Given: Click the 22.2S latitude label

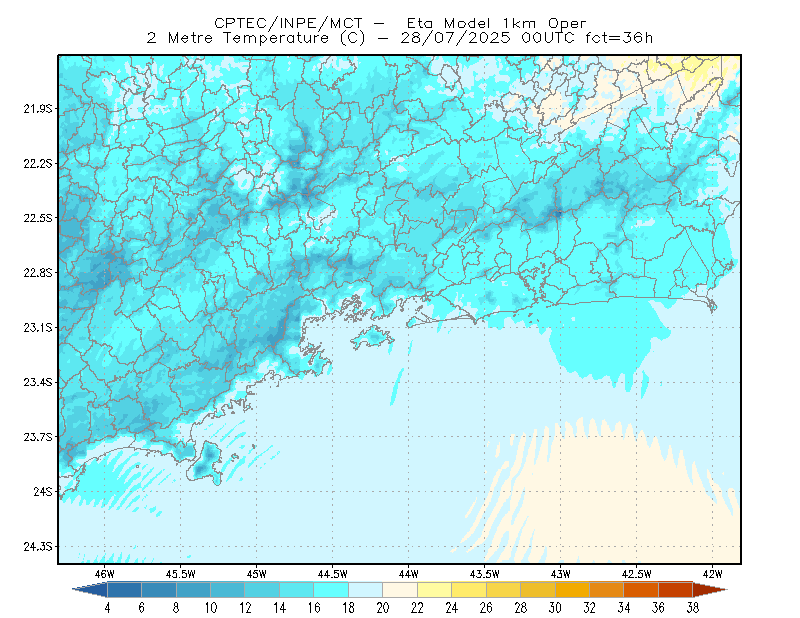Looking at the screenshot, I should [38, 163].
